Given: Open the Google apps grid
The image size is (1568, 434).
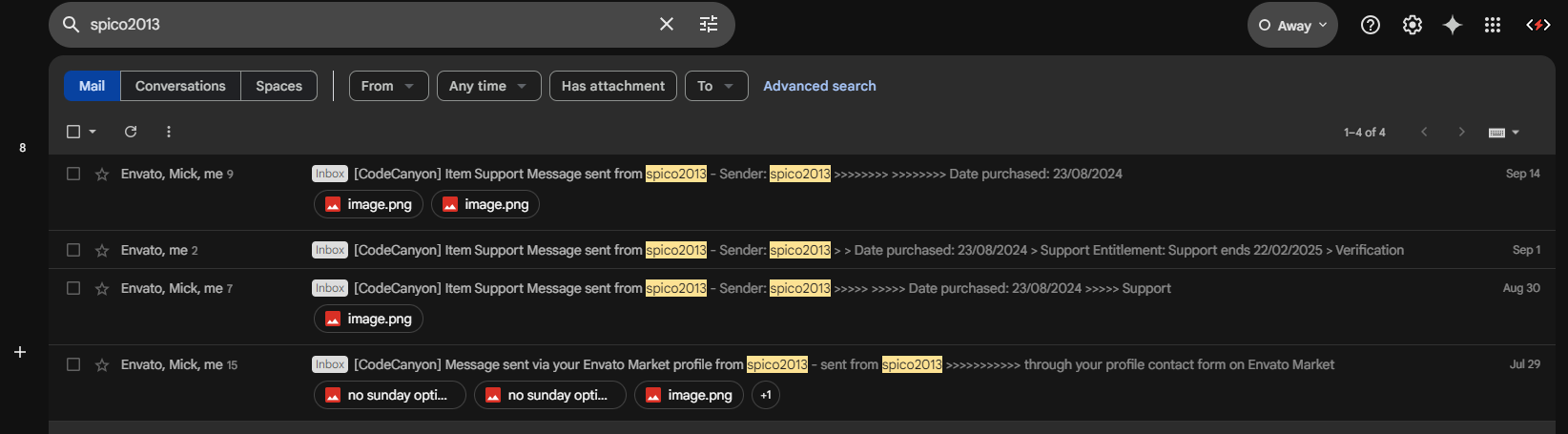Looking at the screenshot, I should coord(1493,25).
